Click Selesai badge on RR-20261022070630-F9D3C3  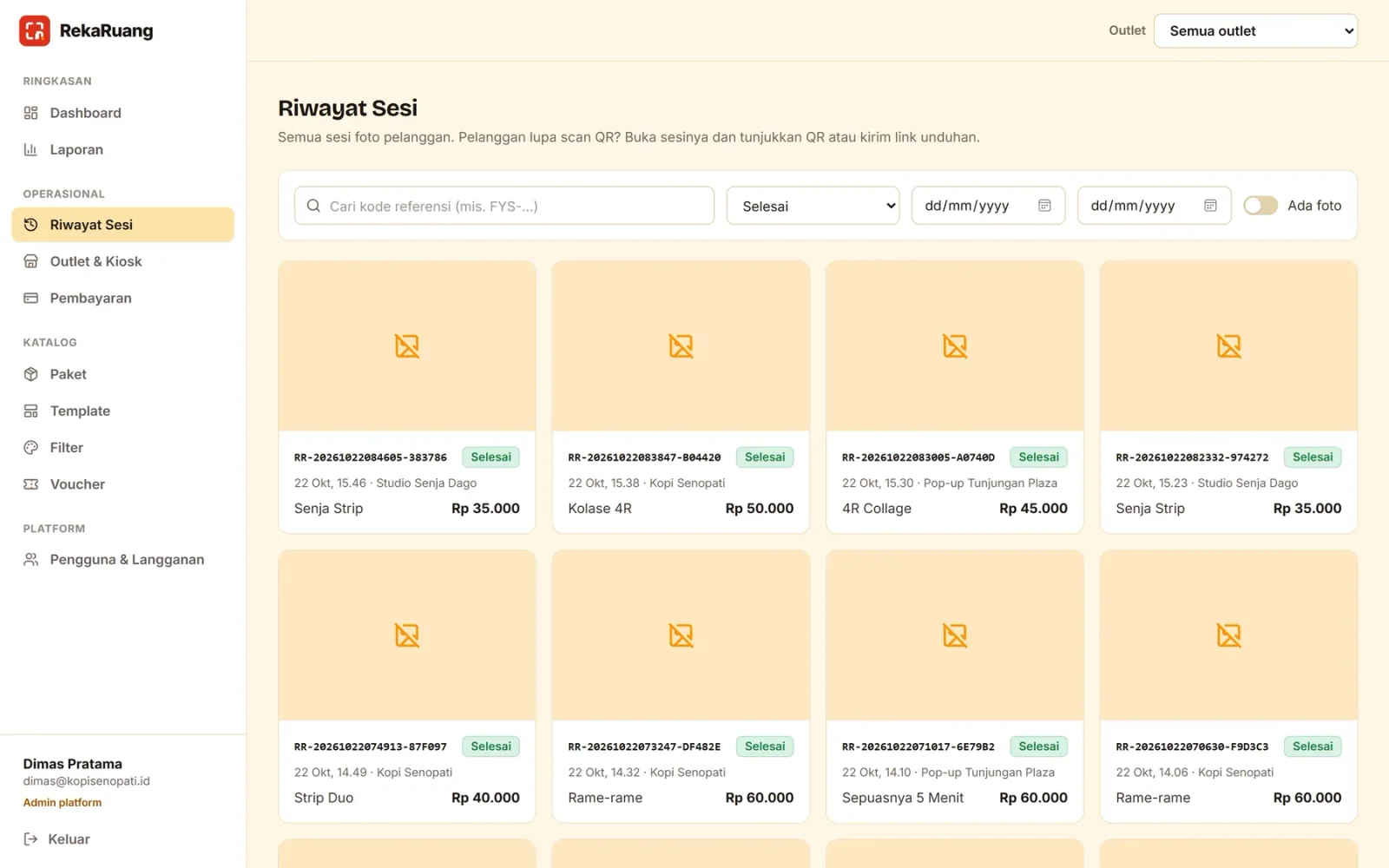point(1313,746)
